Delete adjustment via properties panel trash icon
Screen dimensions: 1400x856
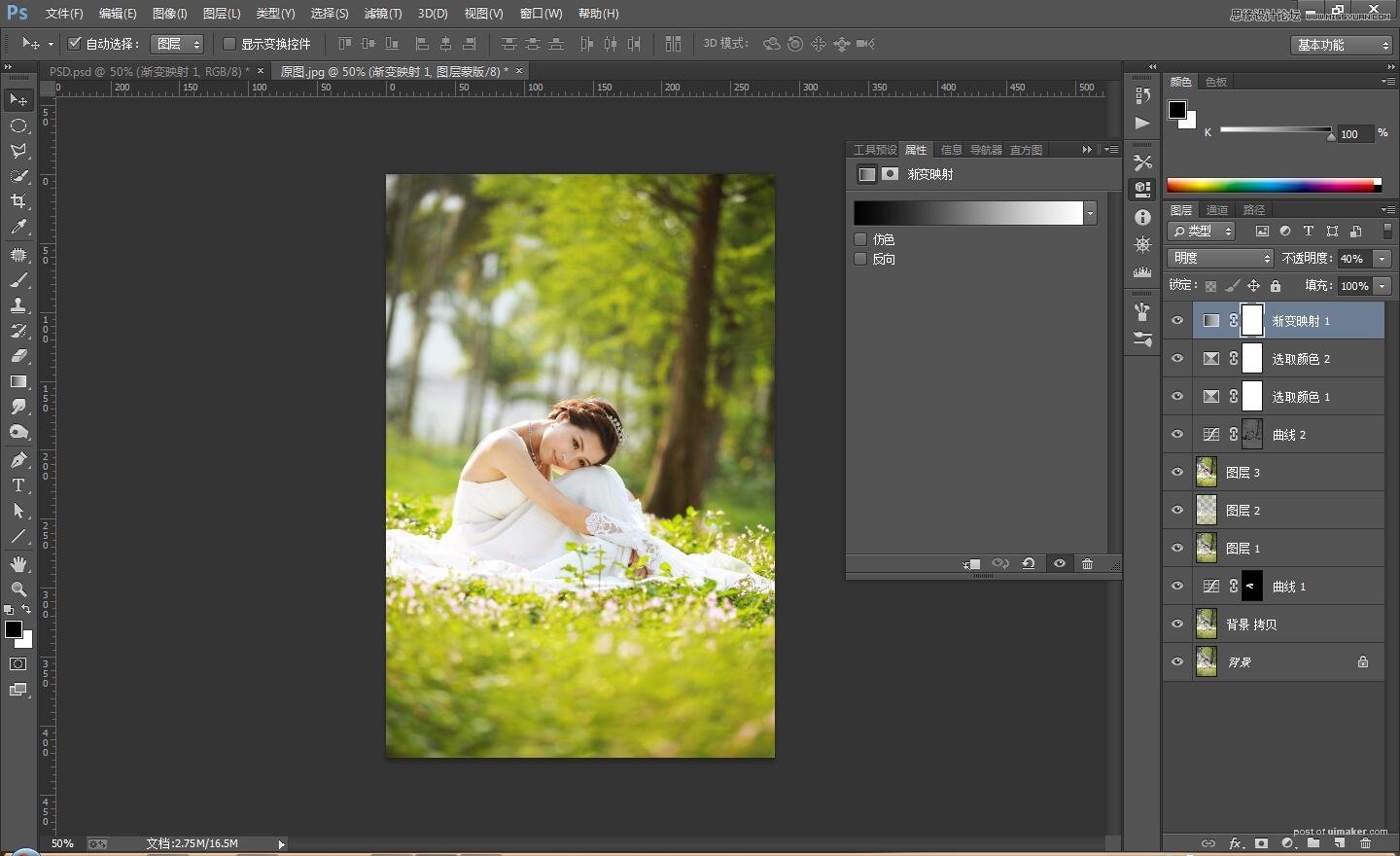1087,563
